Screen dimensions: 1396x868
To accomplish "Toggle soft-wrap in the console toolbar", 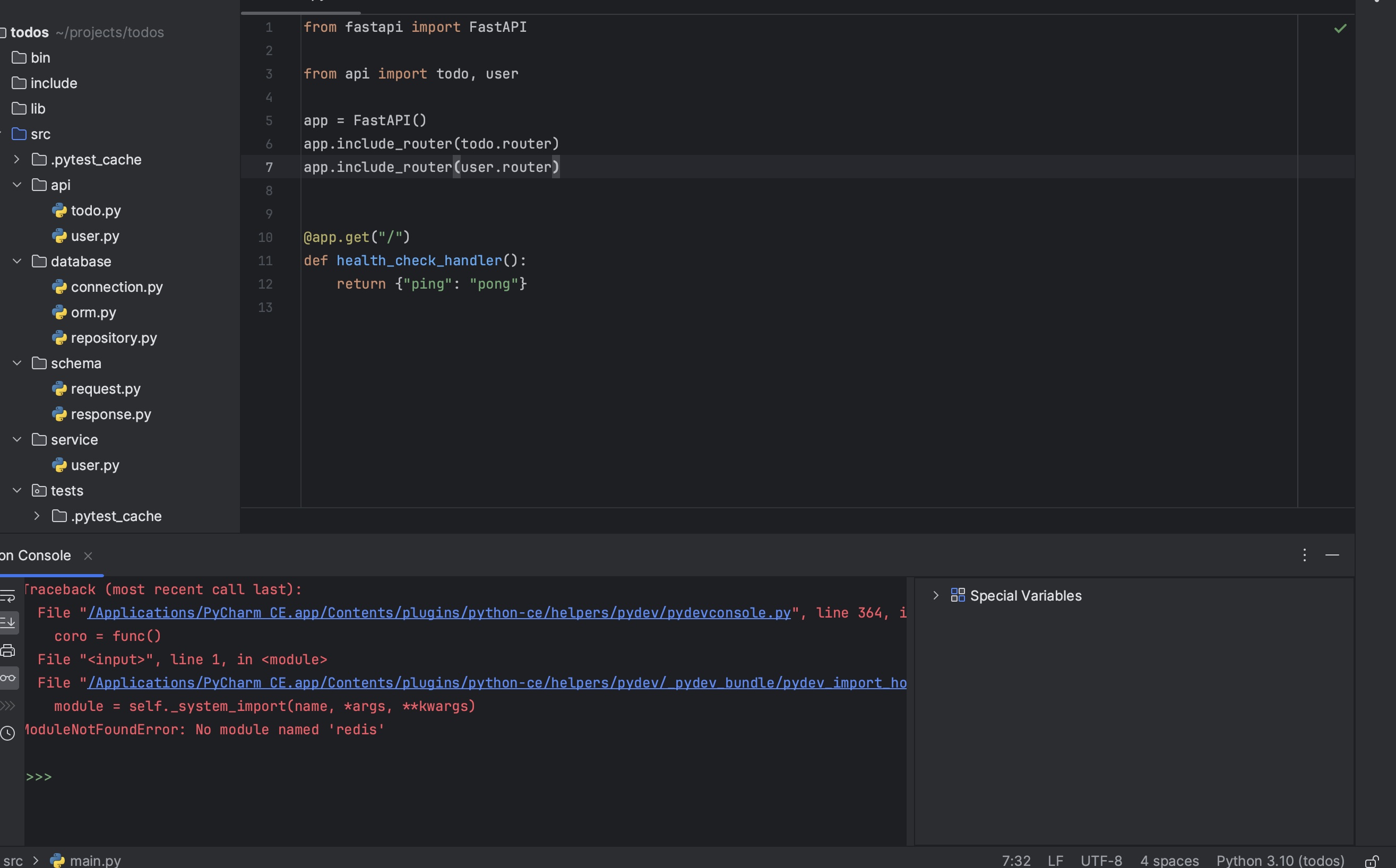I will coord(7,596).
